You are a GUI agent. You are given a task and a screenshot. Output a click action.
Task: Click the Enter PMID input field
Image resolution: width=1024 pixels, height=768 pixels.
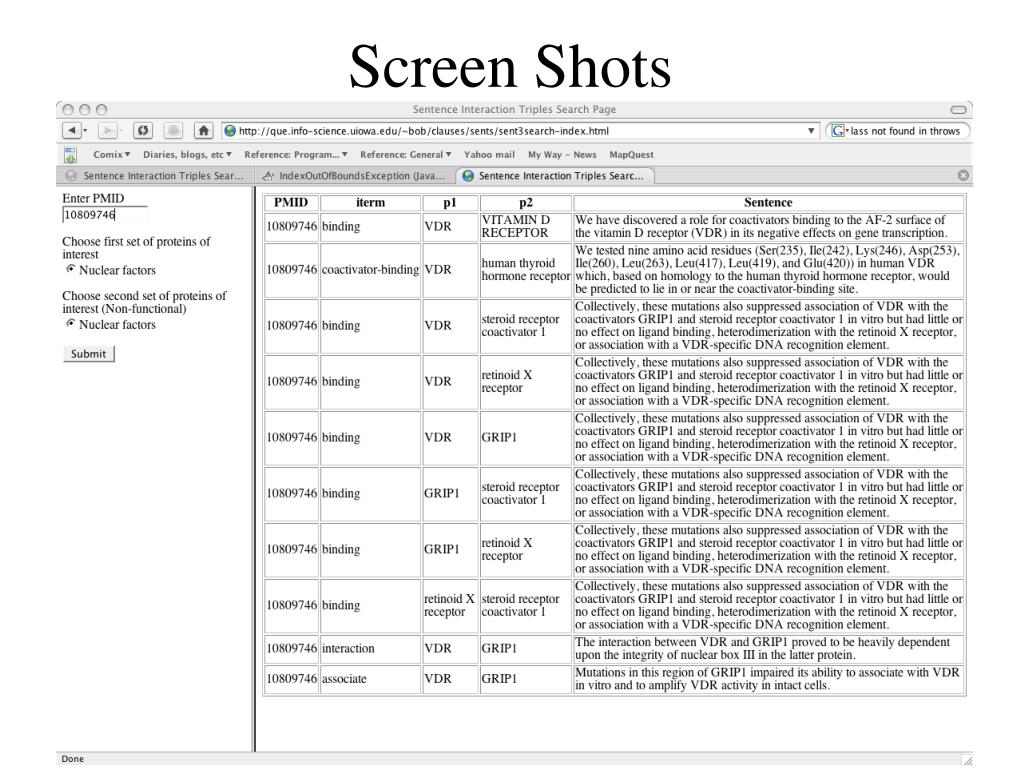click(x=104, y=215)
